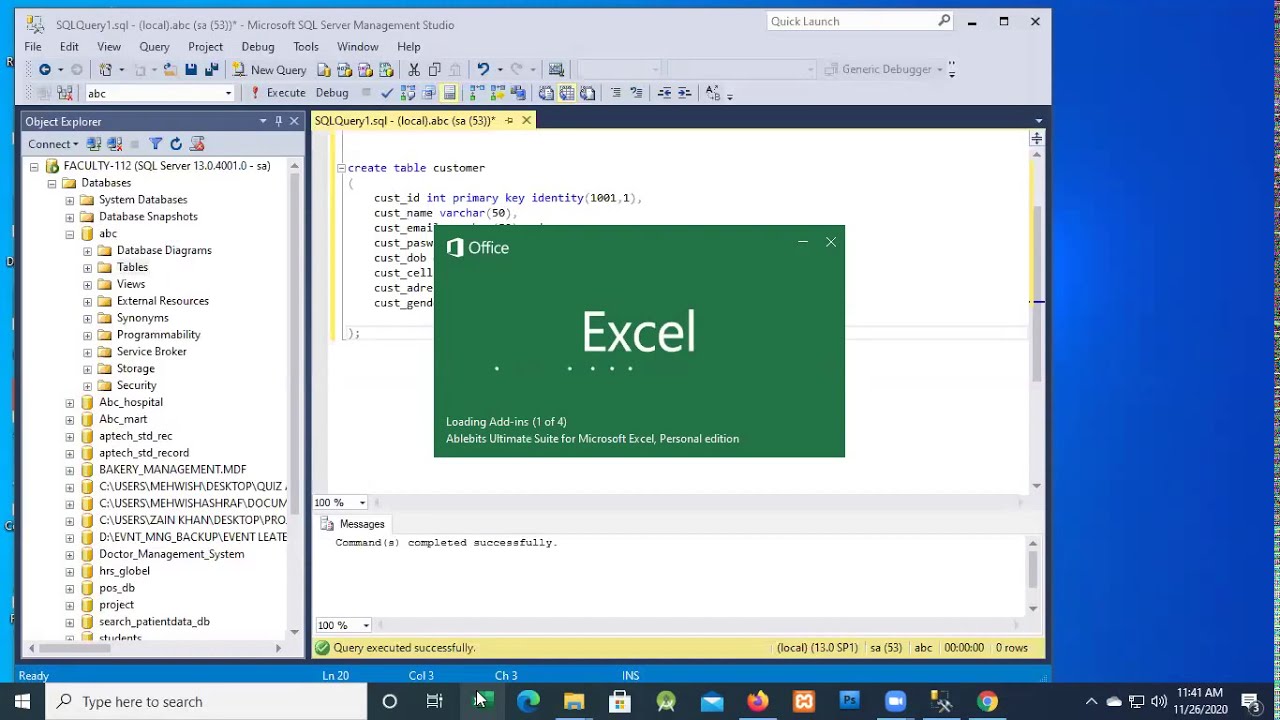1280x720 pixels.
Task: Expand the Tables folder
Action: pyautogui.click(x=87, y=268)
